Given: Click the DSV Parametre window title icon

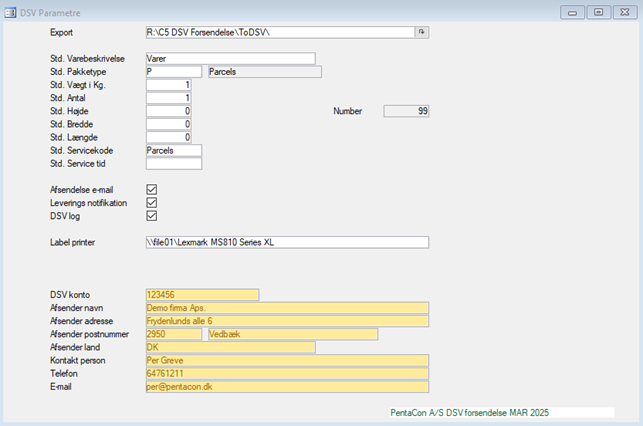Looking at the screenshot, I should point(10,11).
